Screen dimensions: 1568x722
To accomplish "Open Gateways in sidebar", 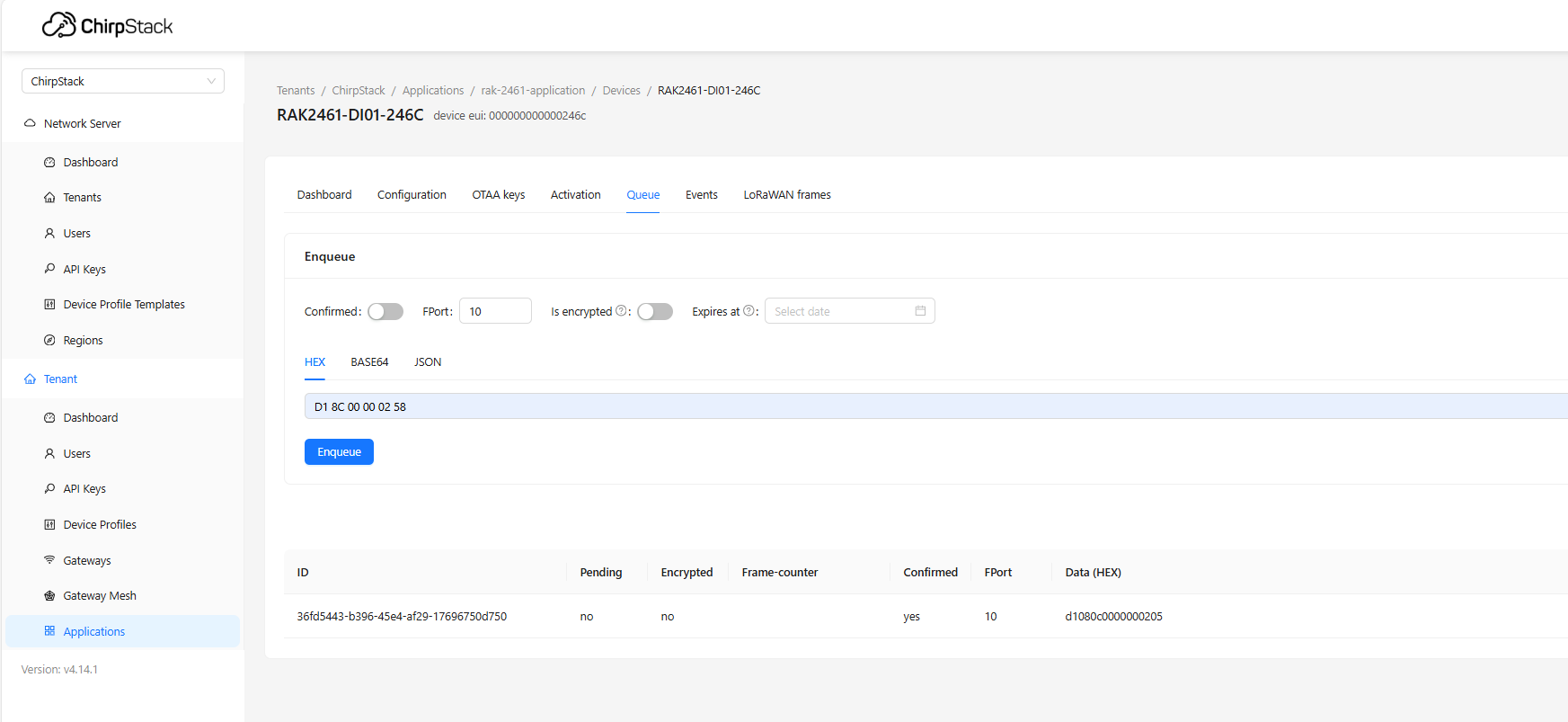I will (122, 560).
